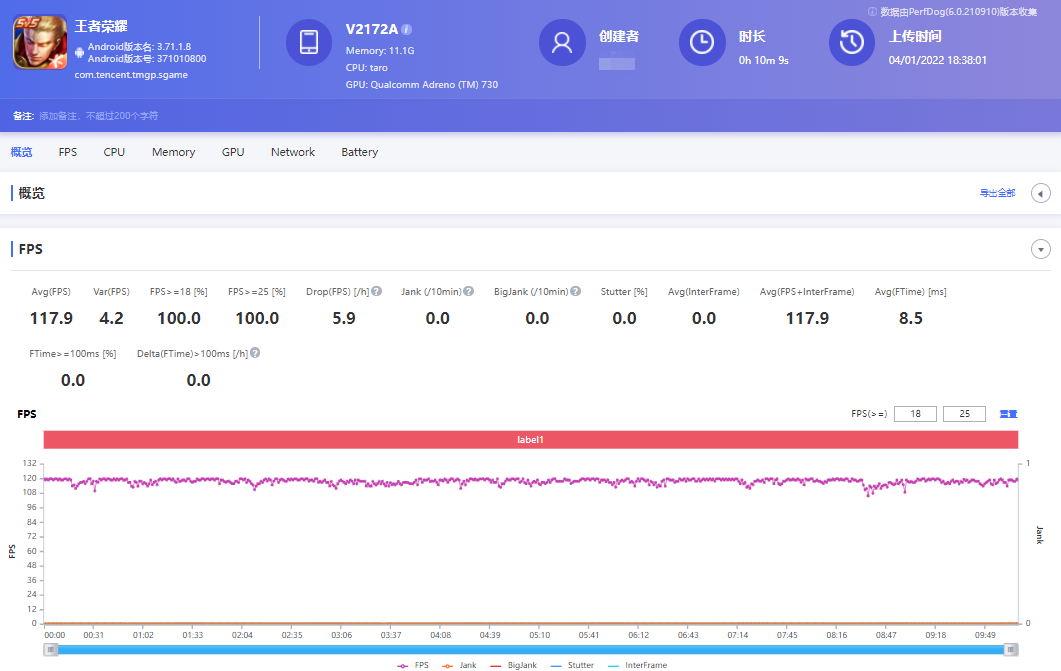Screen dimensions: 1061x671
Task: Collapse the 概览 section arrow
Action: [1040, 193]
